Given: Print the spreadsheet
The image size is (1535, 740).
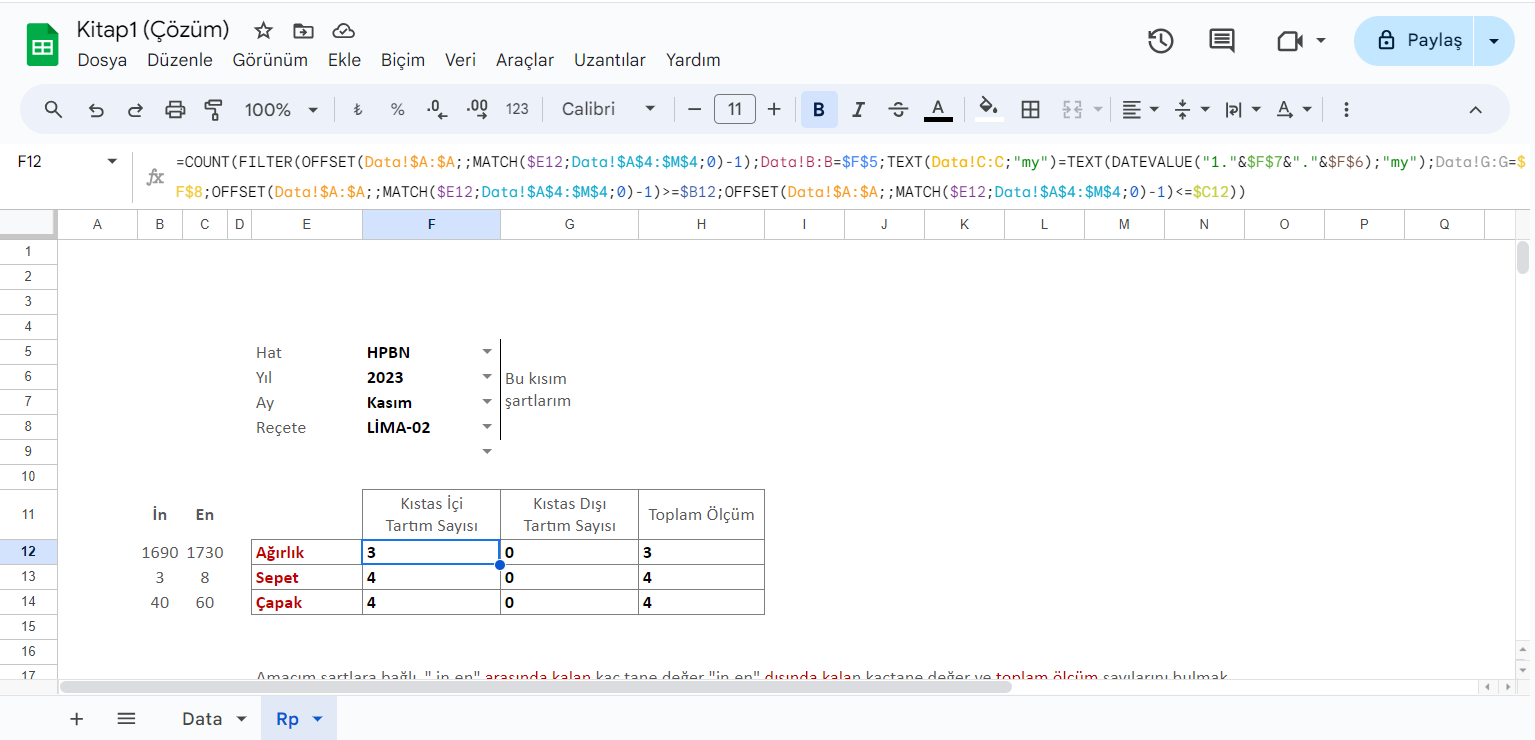Looking at the screenshot, I should tap(175, 109).
